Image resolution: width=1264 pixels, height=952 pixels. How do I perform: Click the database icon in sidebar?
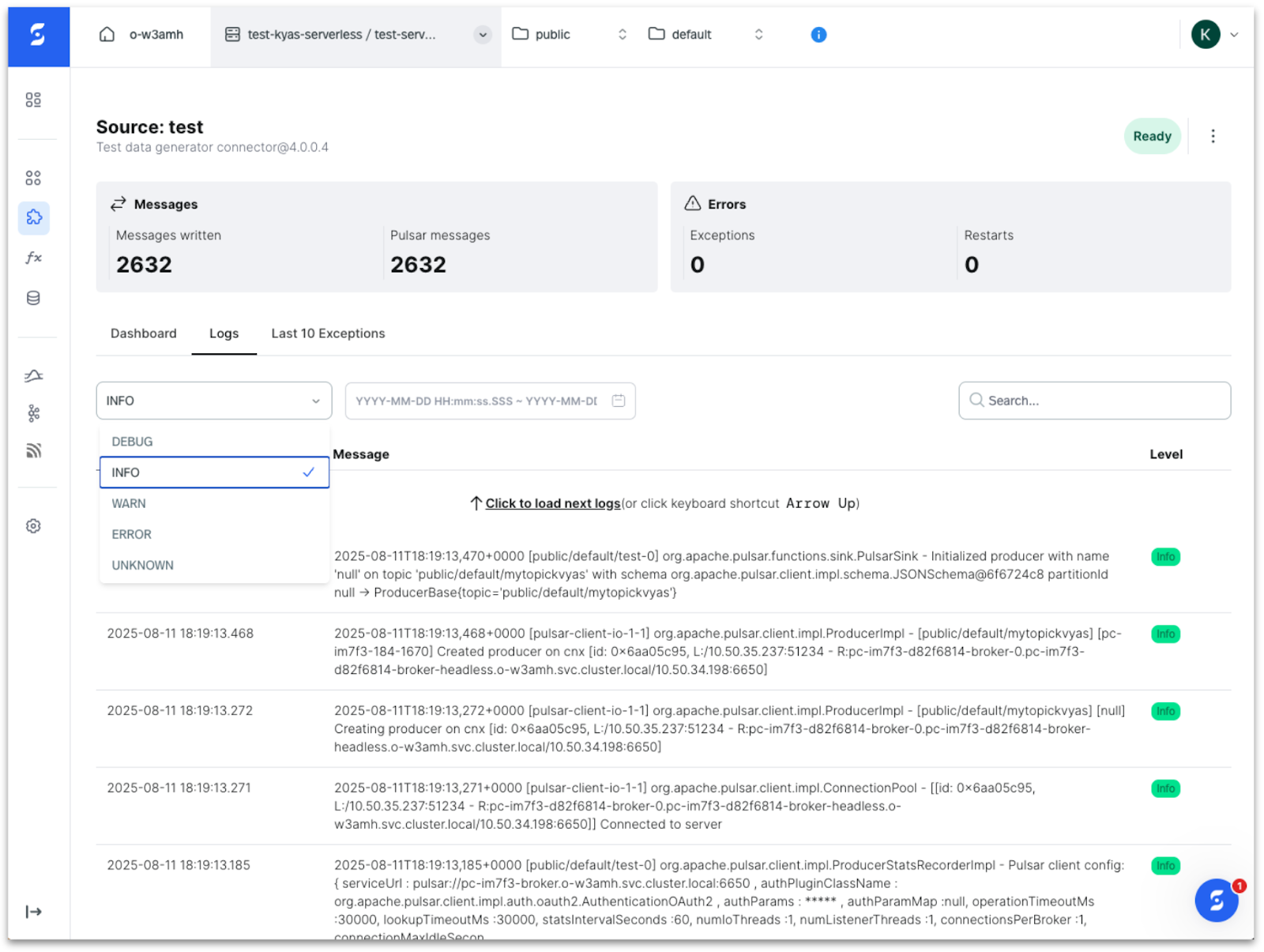coord(33,298)
